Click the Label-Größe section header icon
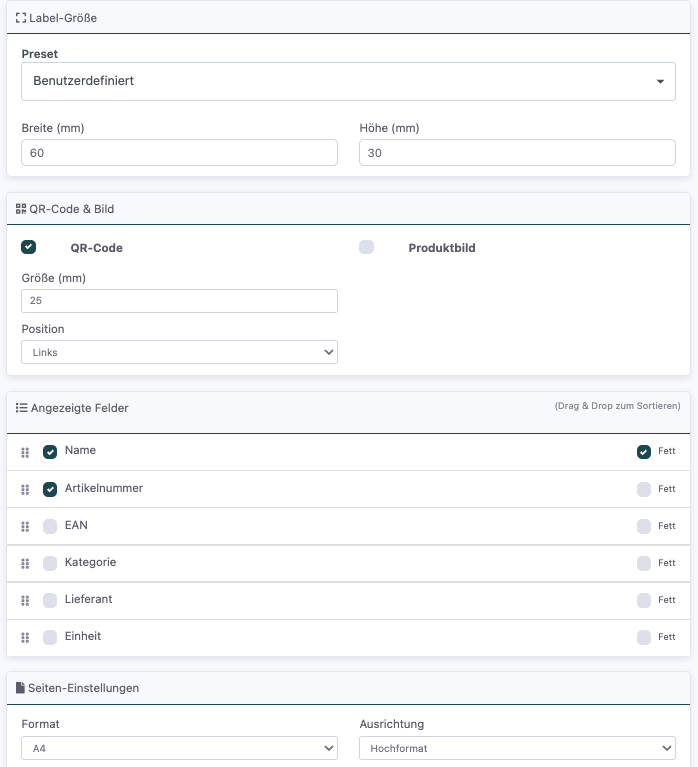The image size is (698, 767). point(21,18)
